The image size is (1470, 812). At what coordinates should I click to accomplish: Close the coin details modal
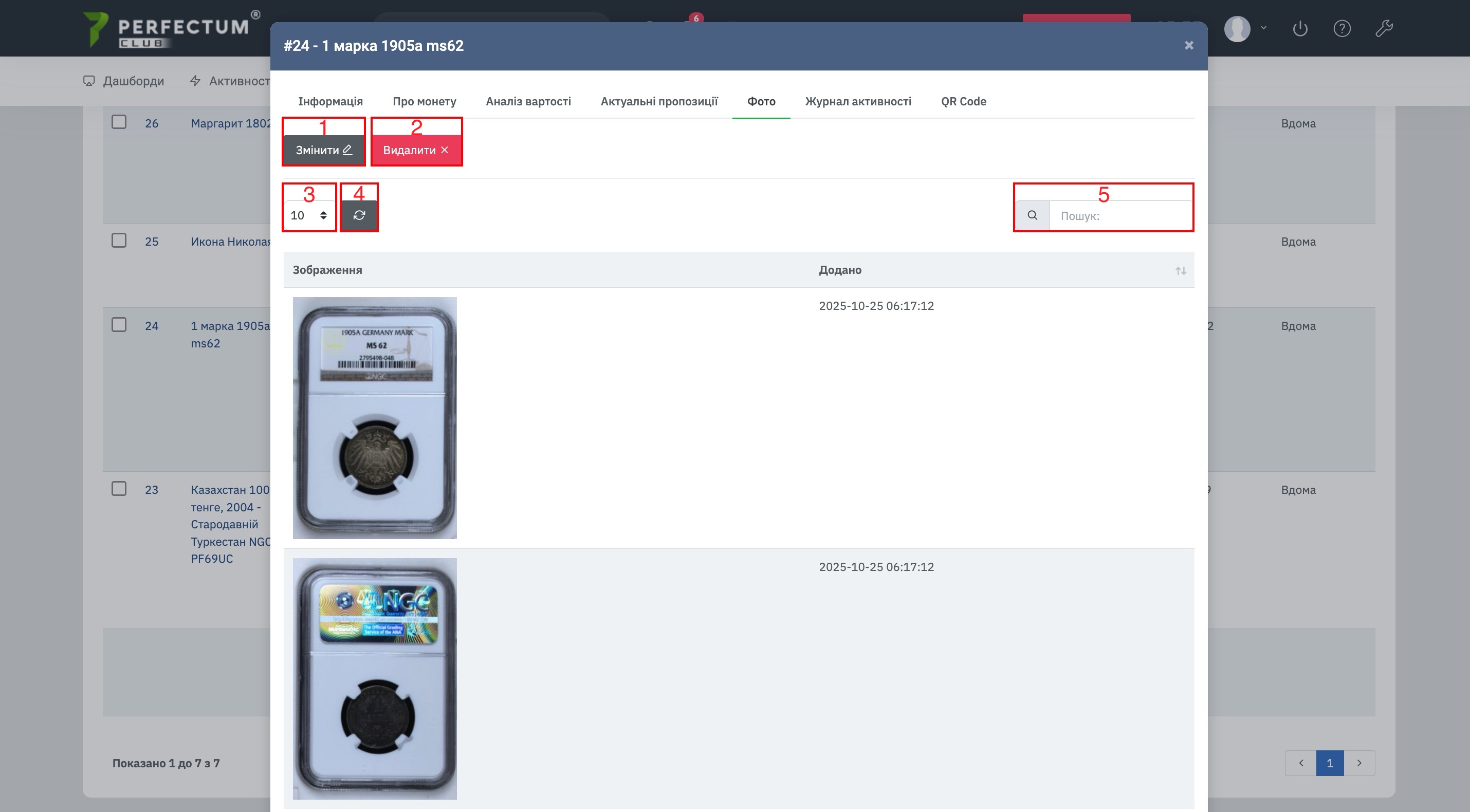pyautogui.click(x=1189, y=46)
